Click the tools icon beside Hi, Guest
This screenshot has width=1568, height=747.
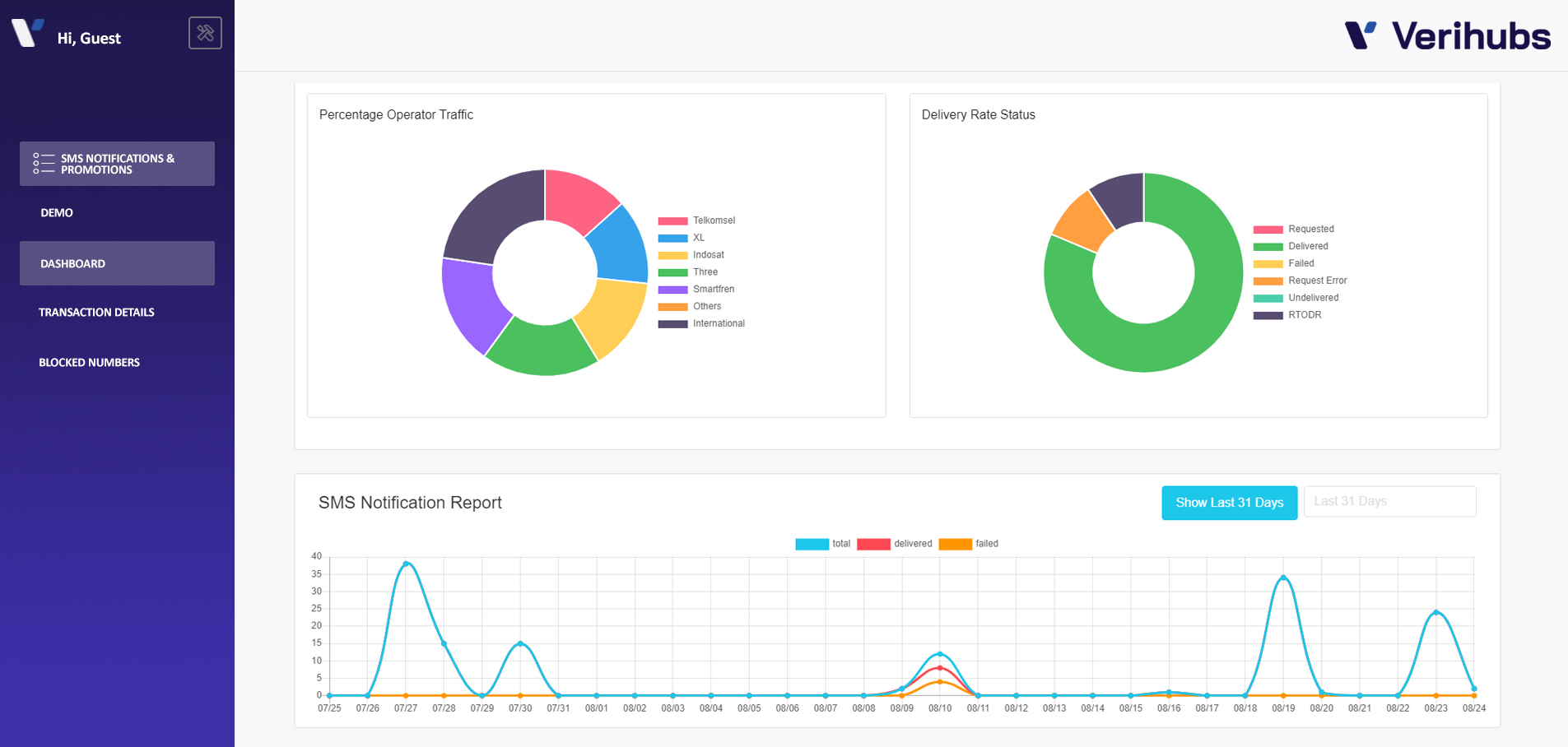coord(205,33)
